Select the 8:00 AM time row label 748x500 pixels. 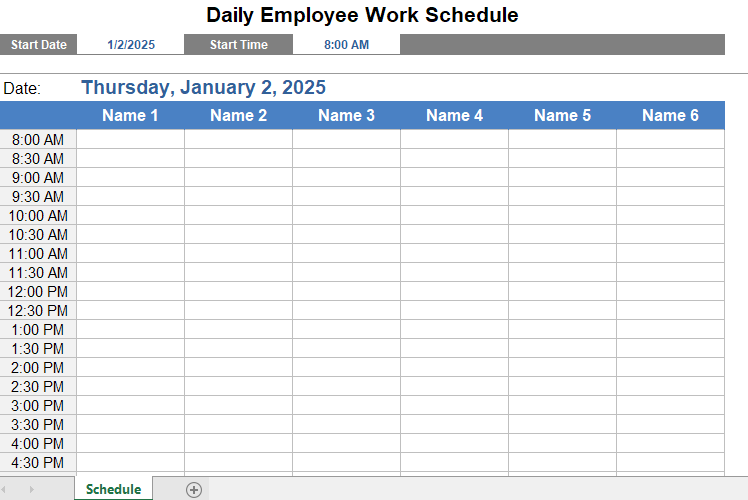click(x=38, y=139)
